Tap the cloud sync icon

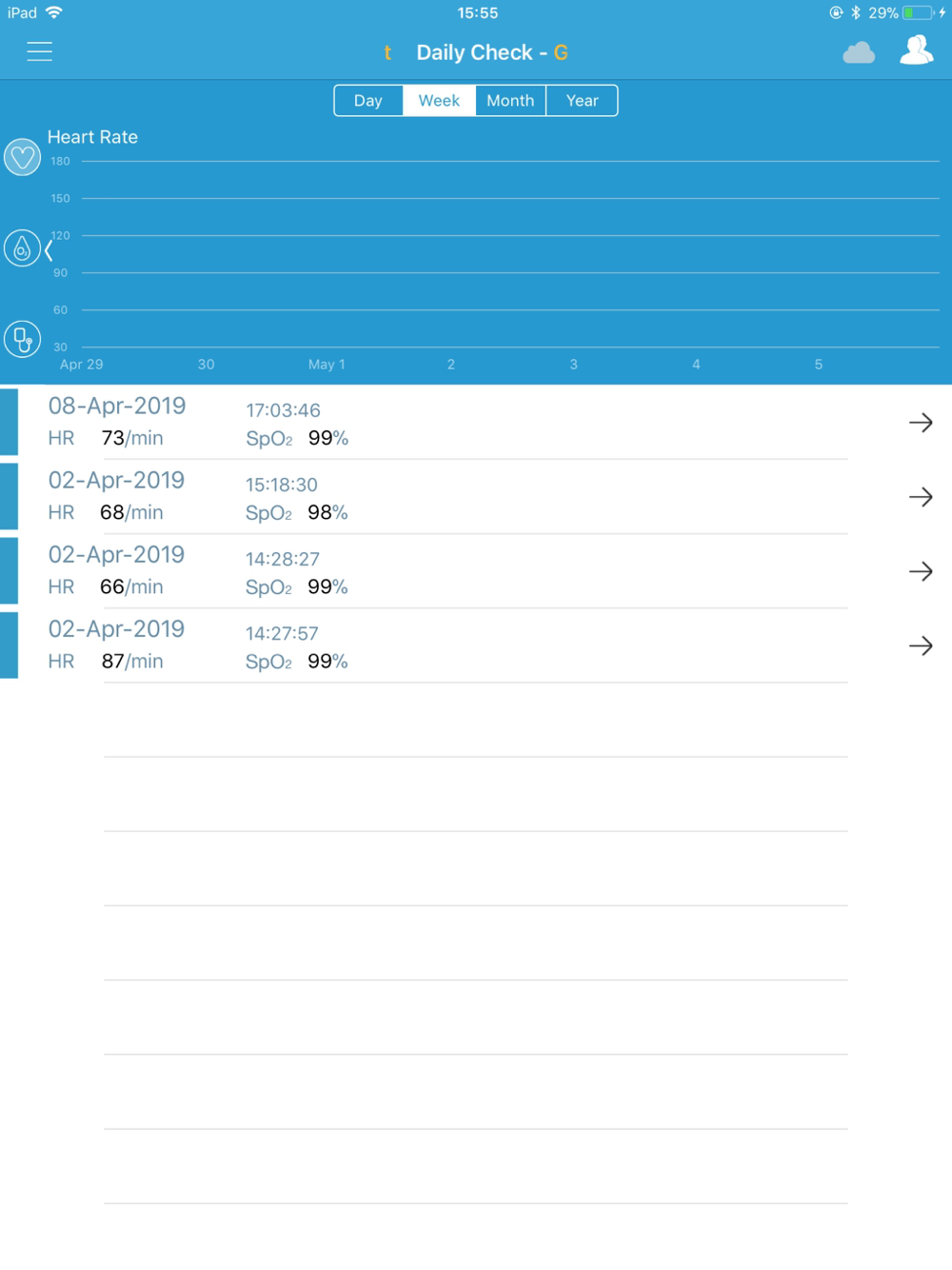point(859,52)
